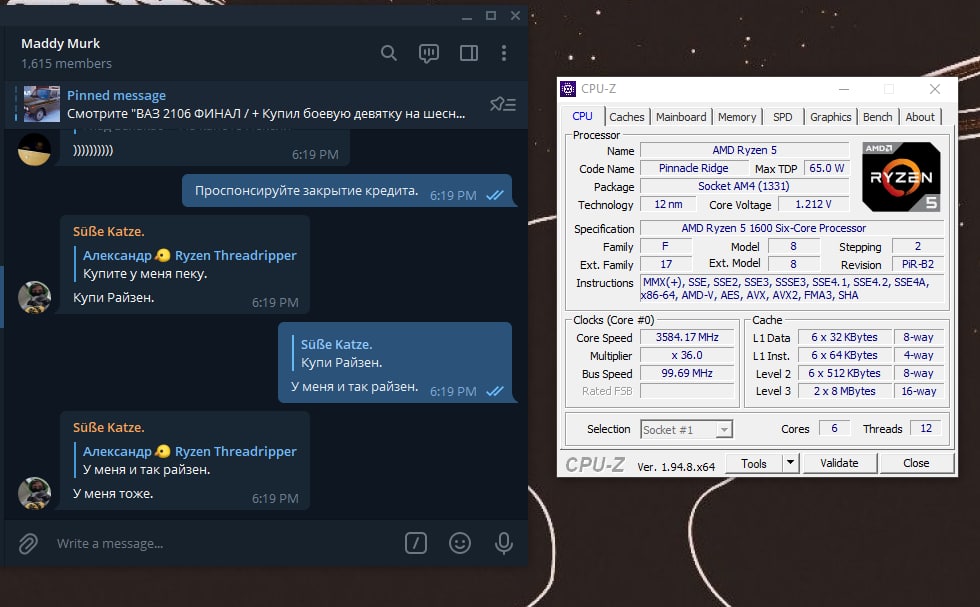Switch to the CPU tab in CPU-Z

582,116
